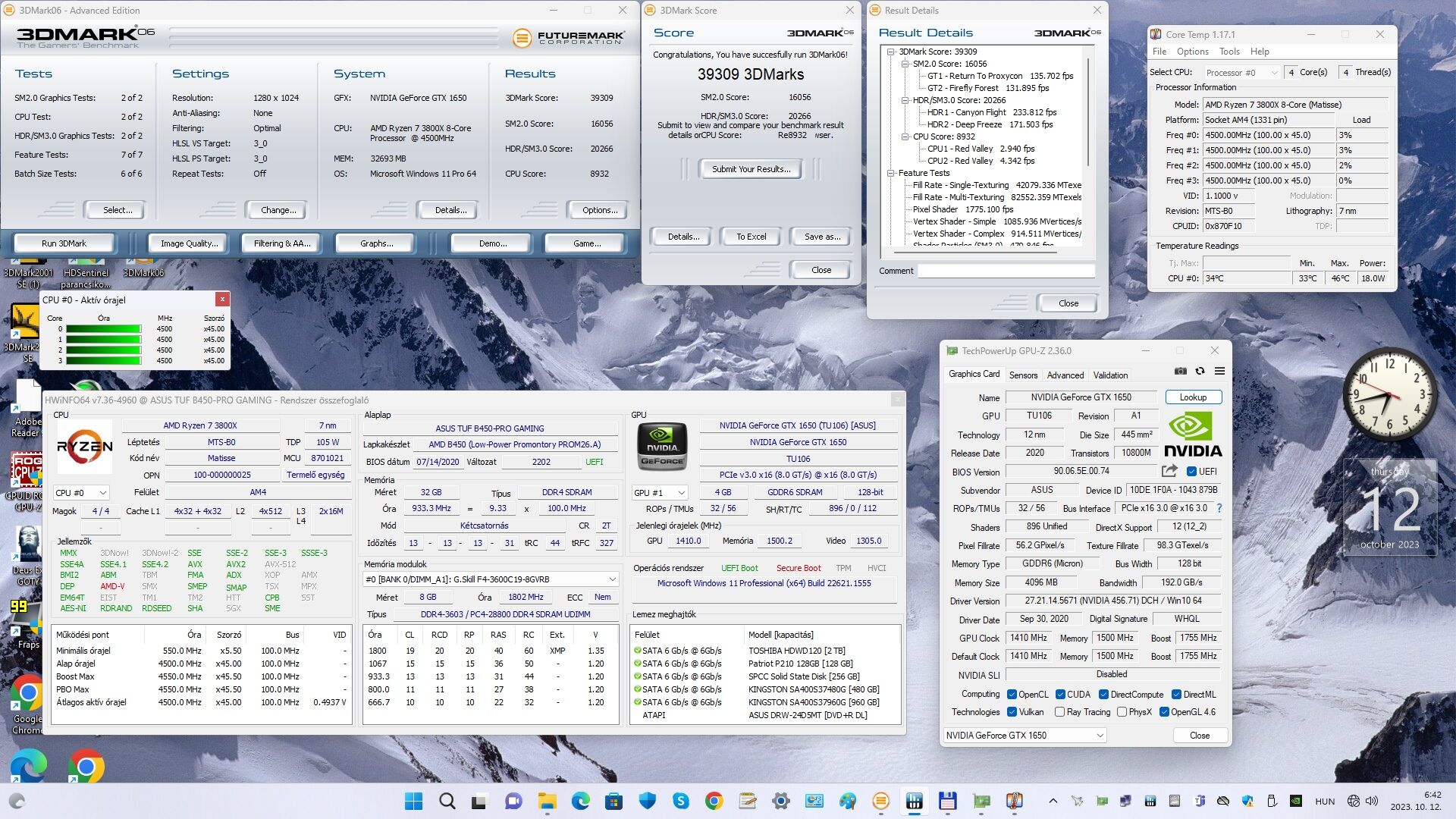Open the Adobe Reader desktop shortcut
The width and height of the screenshot is (1456, 819).
click(27, 409)
